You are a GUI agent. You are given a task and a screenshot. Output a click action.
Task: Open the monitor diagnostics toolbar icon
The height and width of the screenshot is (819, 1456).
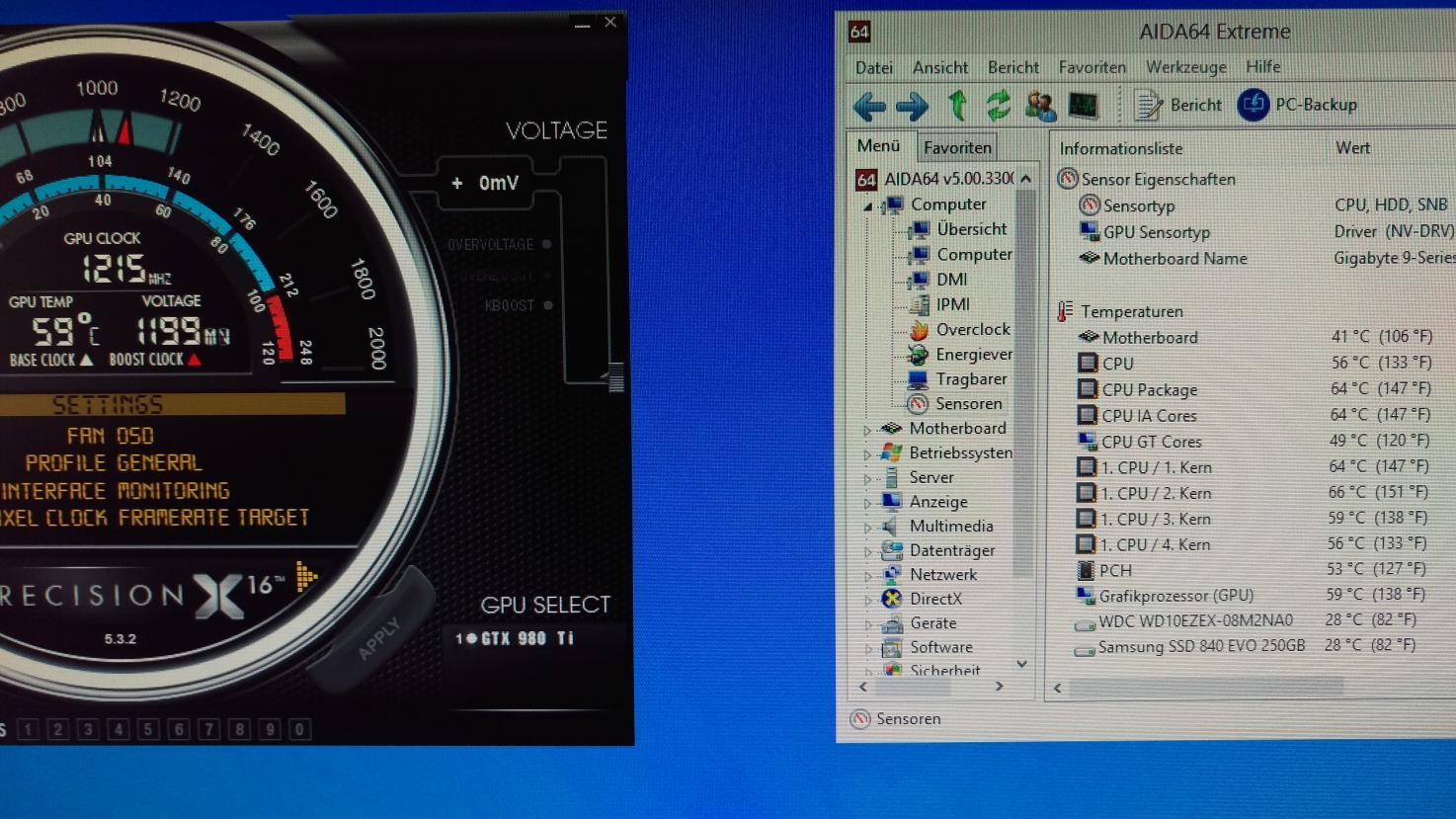tap(1083, 105)
